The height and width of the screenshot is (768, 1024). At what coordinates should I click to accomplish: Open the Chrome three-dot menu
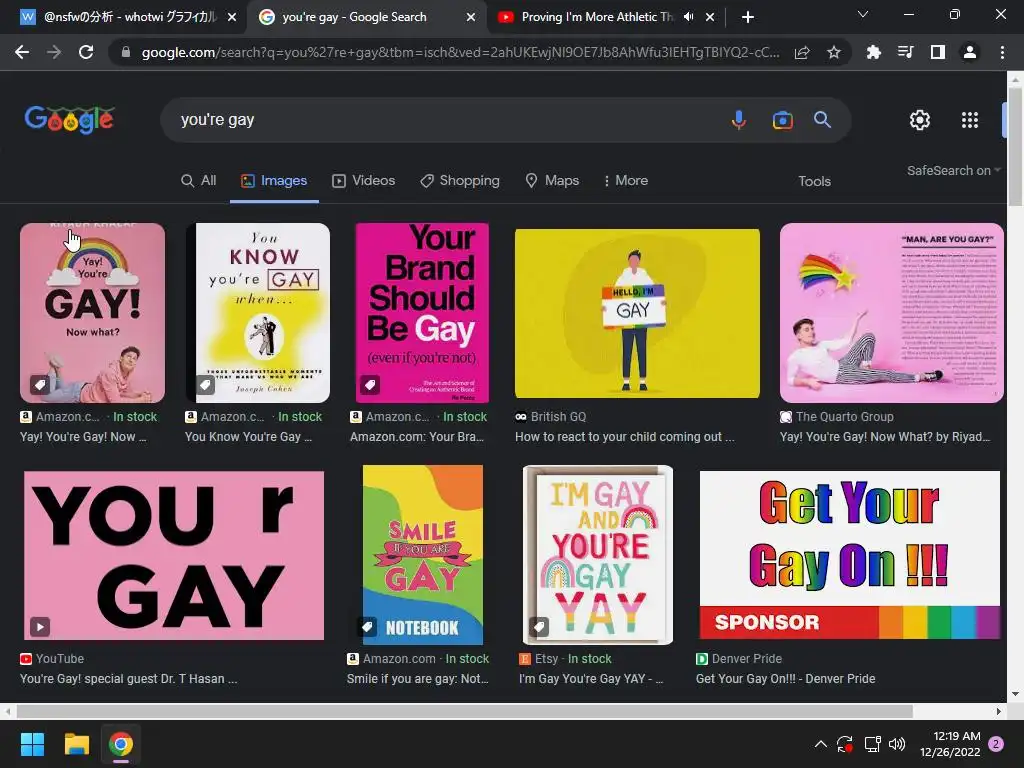[x=1002, y=52]
